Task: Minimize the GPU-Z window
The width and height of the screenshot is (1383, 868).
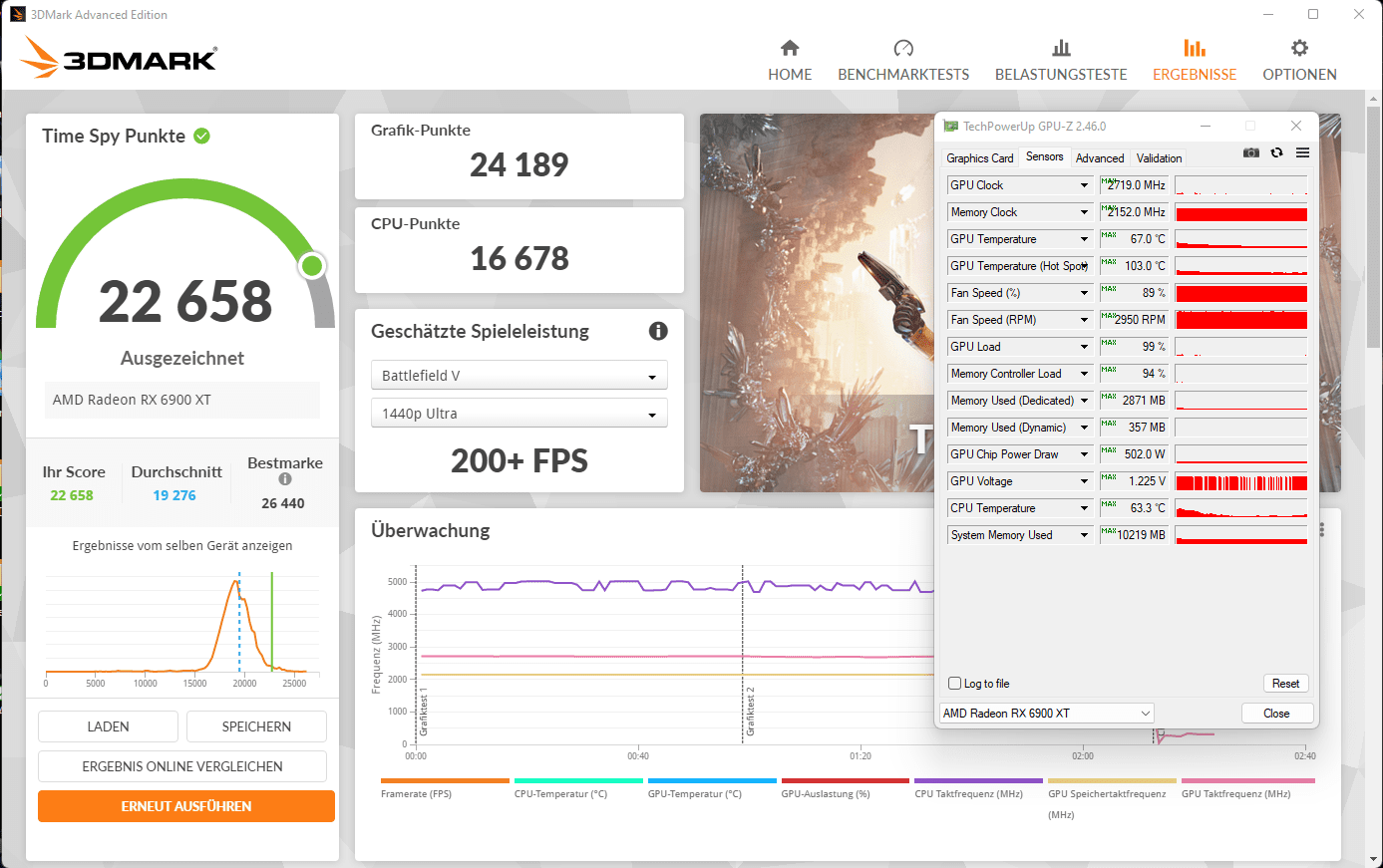Action: [1206, 126]
